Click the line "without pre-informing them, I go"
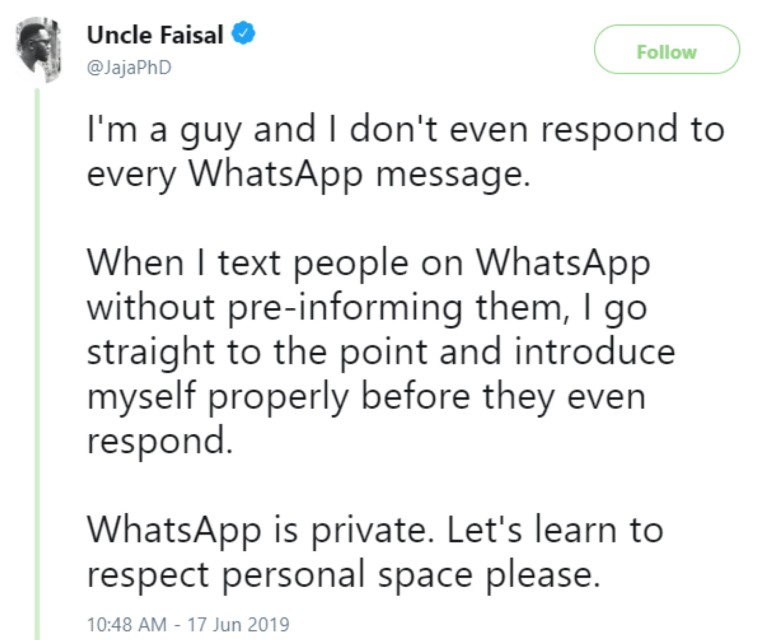The height and width of the screenshot is (640, 768). 367,308
